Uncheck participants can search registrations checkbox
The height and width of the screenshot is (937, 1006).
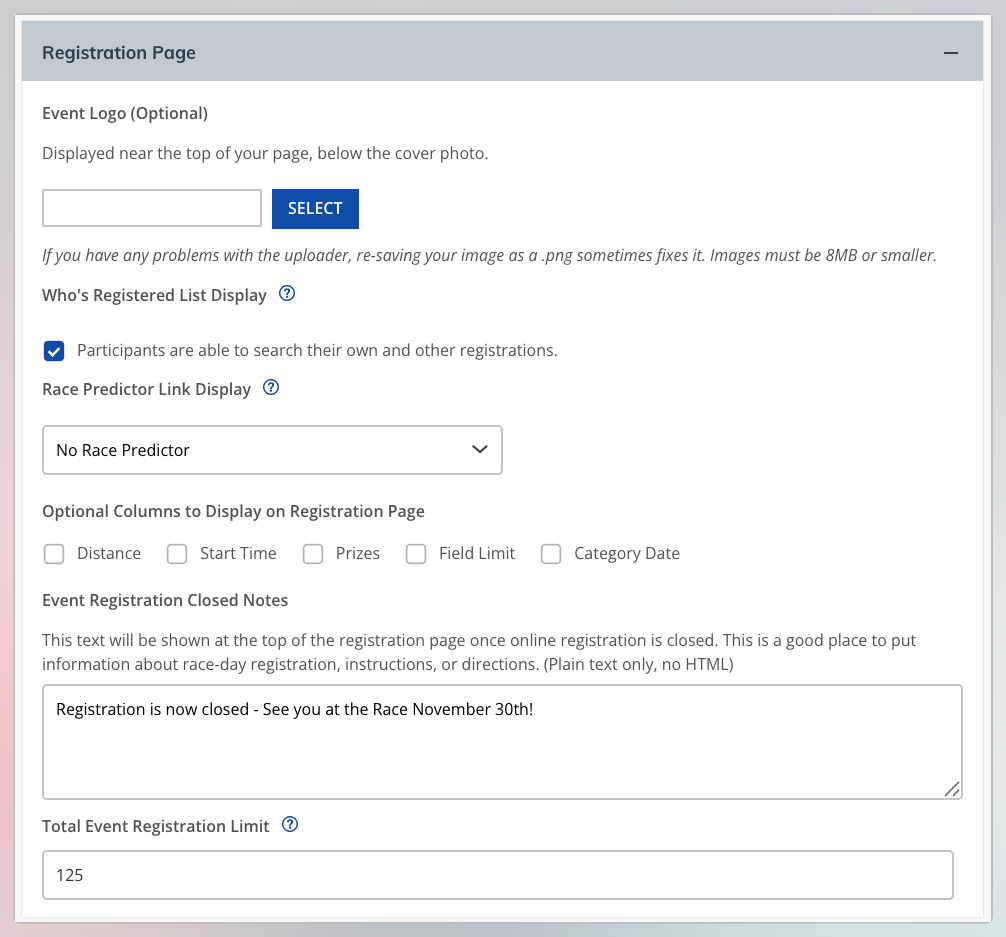[x=54, y=351]
